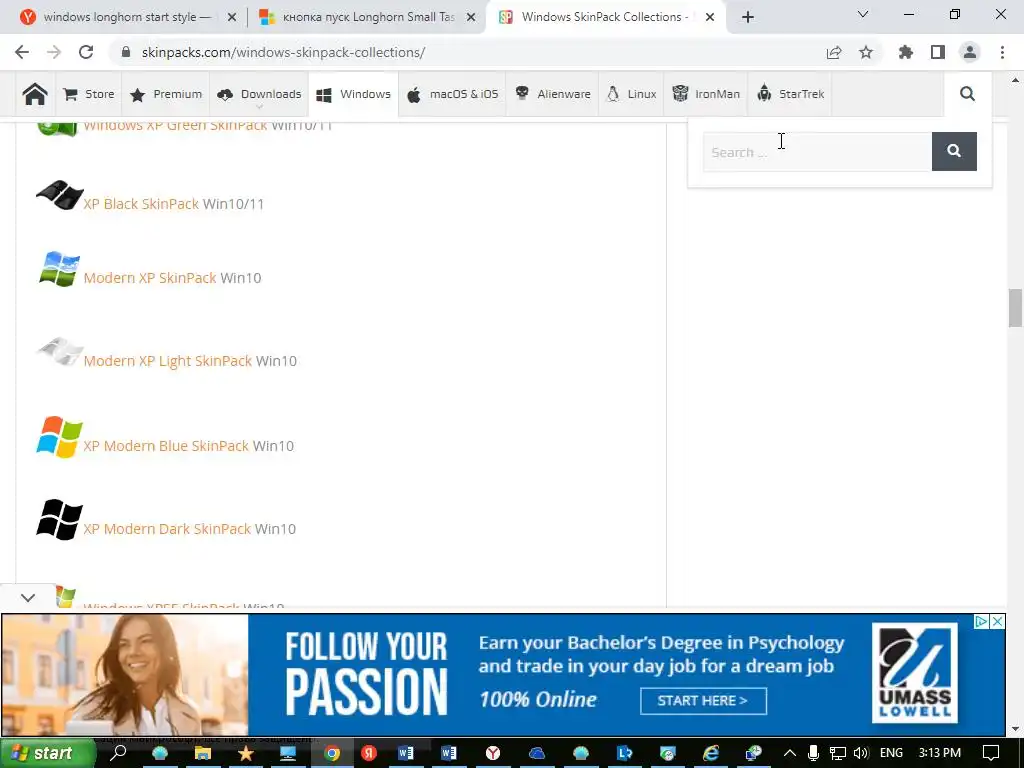The width and height of the screenshot is (1024, 768).
Task: Toggle the browser side panel icon
Action: coord(938,52)
